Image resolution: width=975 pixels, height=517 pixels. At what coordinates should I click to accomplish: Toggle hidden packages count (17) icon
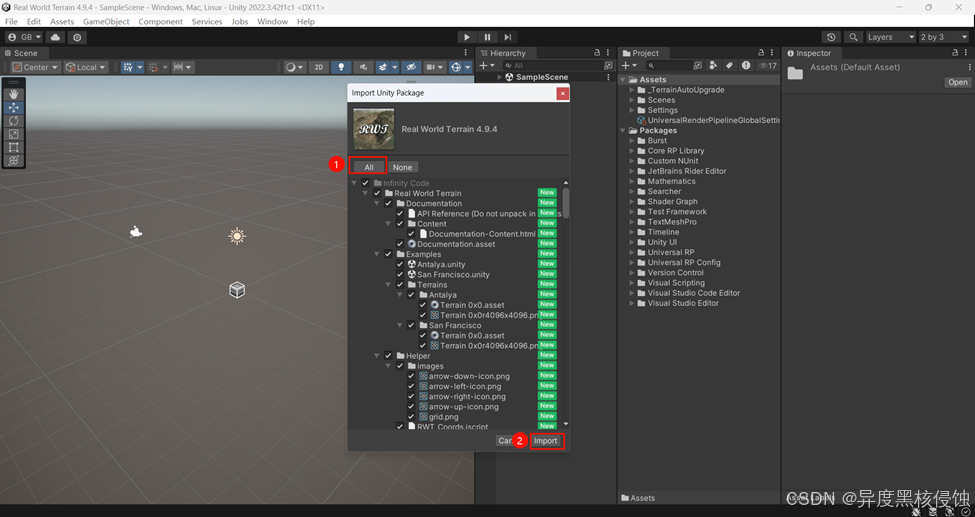[x=767, y=65]
